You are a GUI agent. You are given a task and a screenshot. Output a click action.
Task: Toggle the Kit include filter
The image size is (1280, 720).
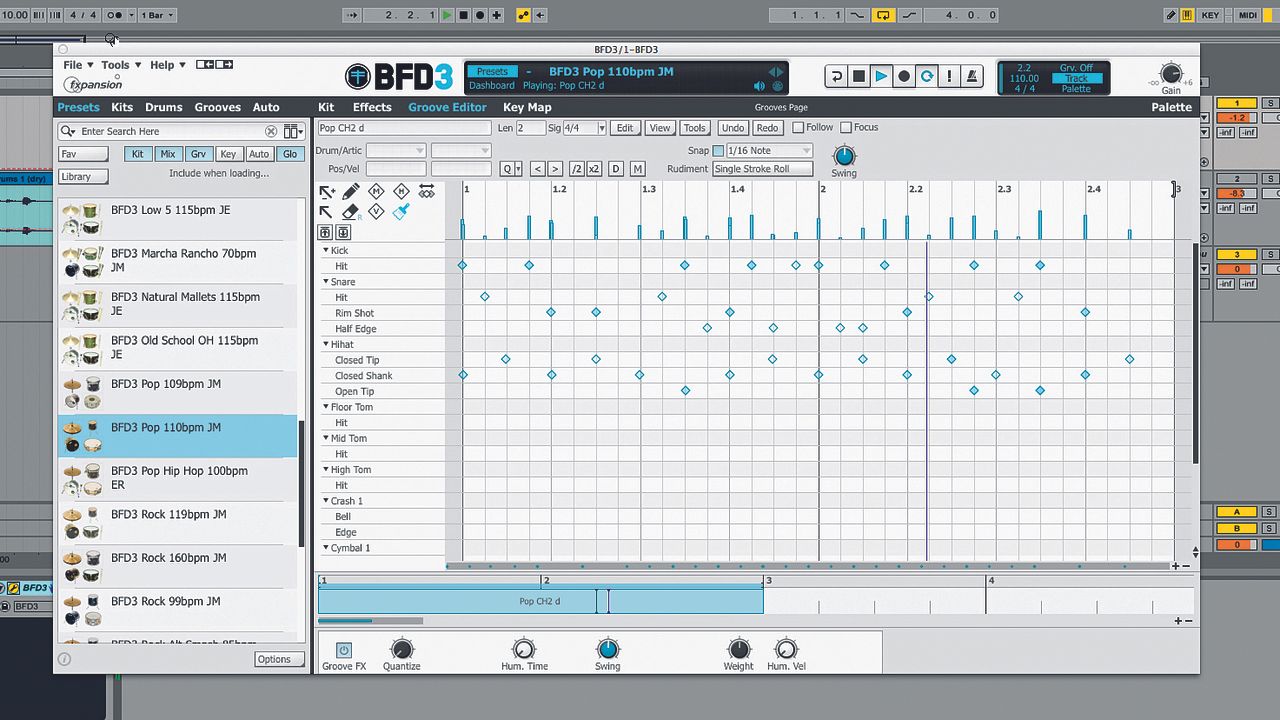(138, 154)
